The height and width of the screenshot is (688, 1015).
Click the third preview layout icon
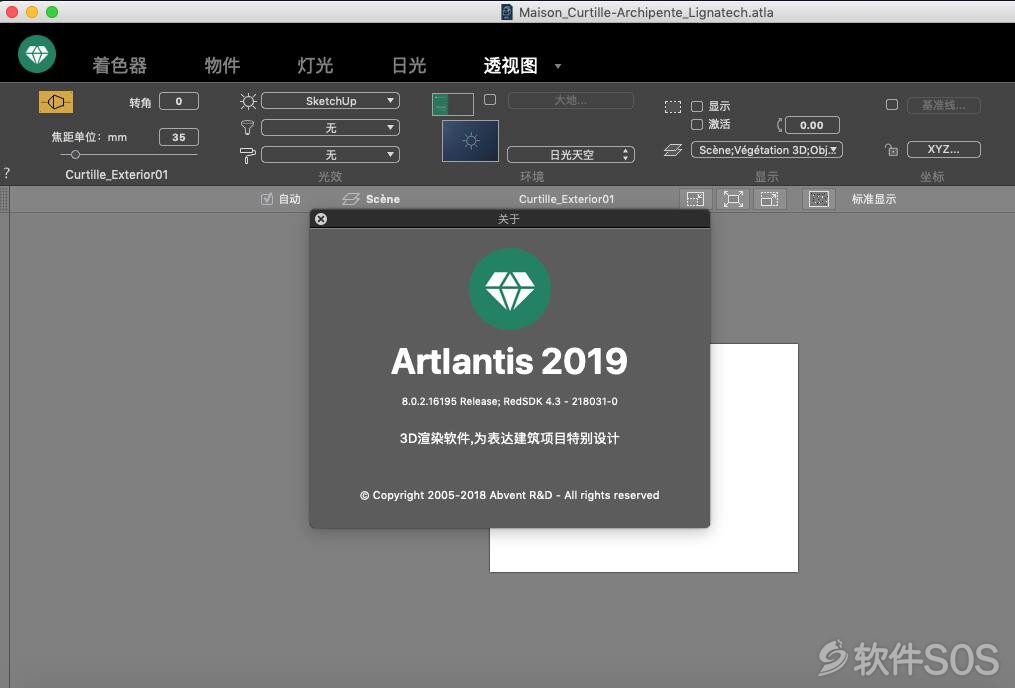[x=770, y=199]
